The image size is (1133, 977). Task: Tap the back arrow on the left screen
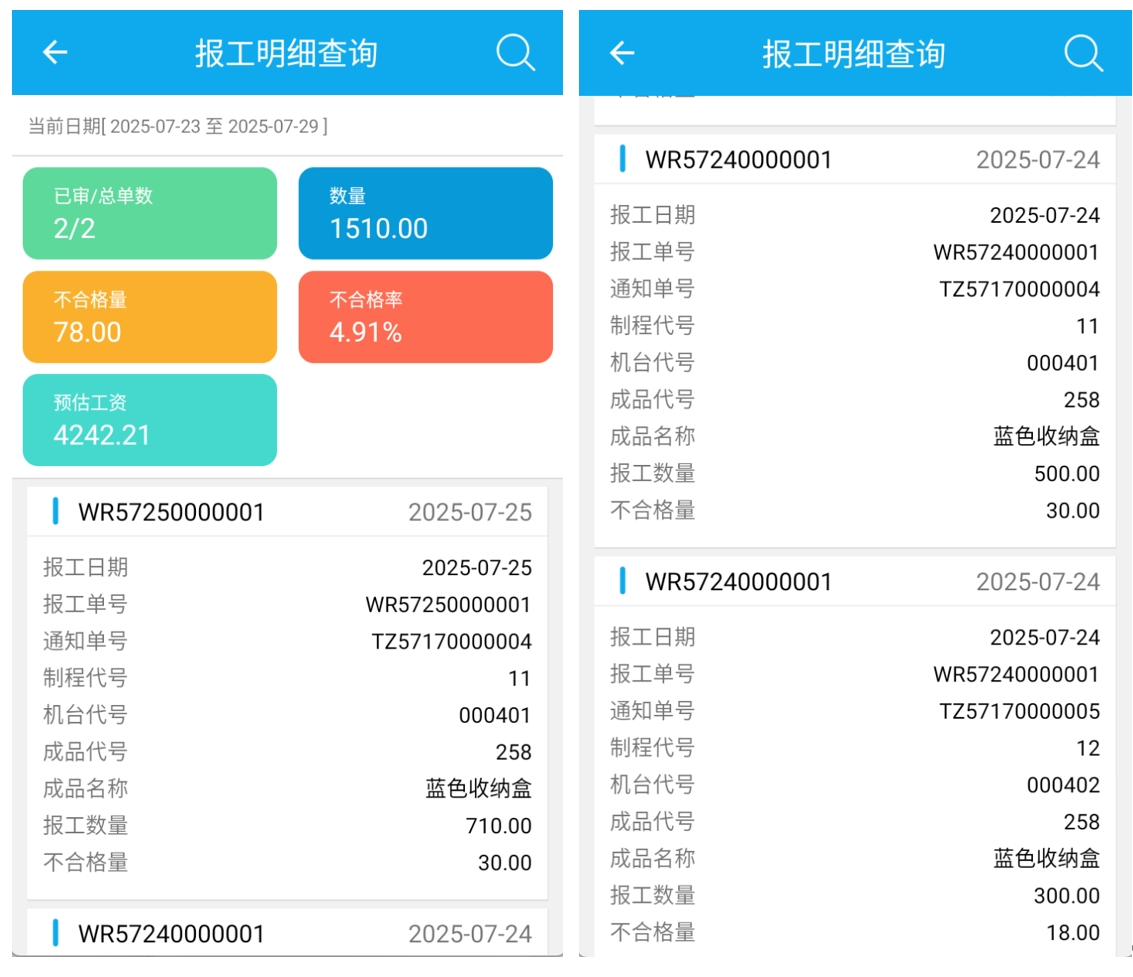[55, 53]
